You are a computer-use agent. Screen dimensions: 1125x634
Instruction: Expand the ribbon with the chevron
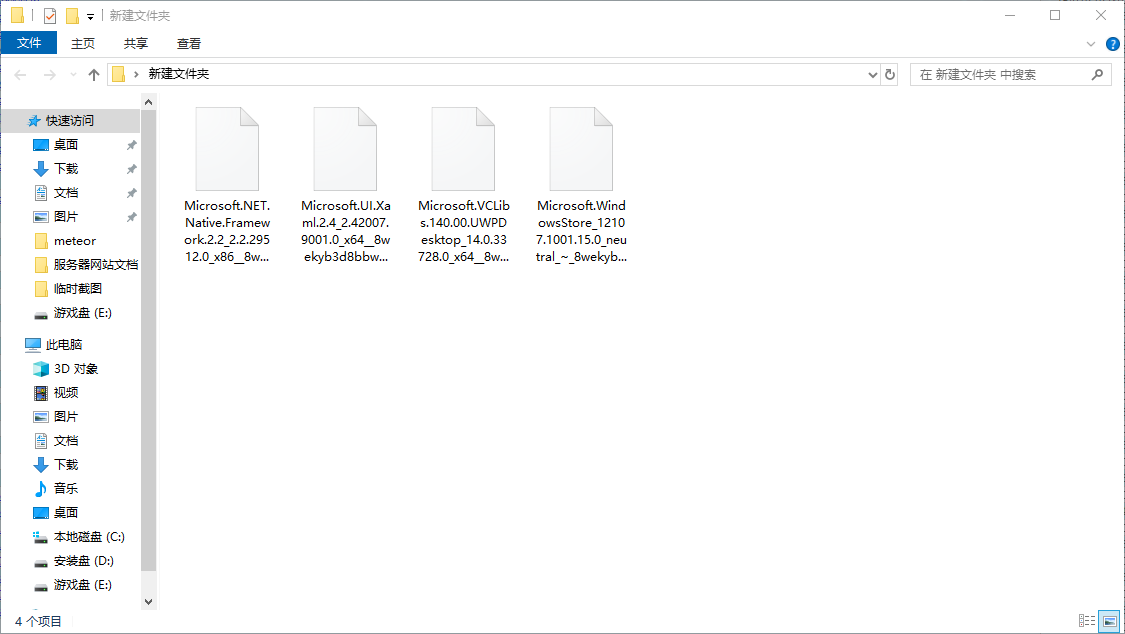[x=1091, y=44]
